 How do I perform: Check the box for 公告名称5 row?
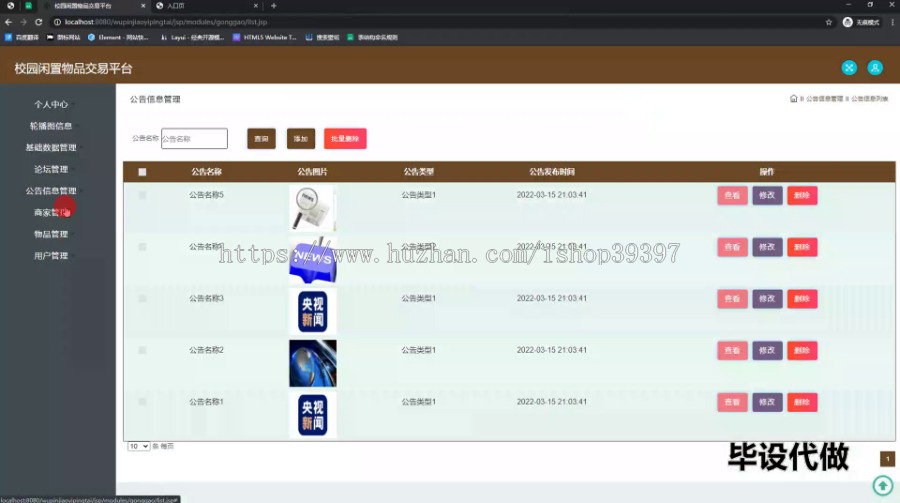click(x=142, y=195)
